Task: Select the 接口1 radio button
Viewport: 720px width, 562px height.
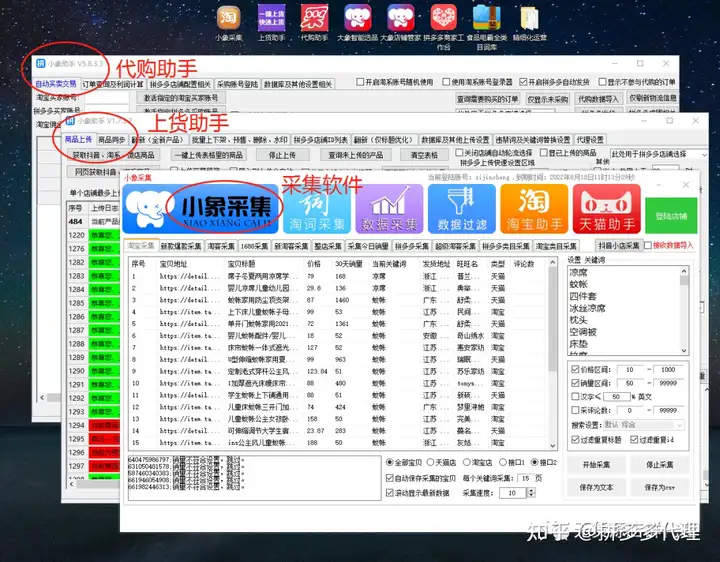Action: coord(503,462)
